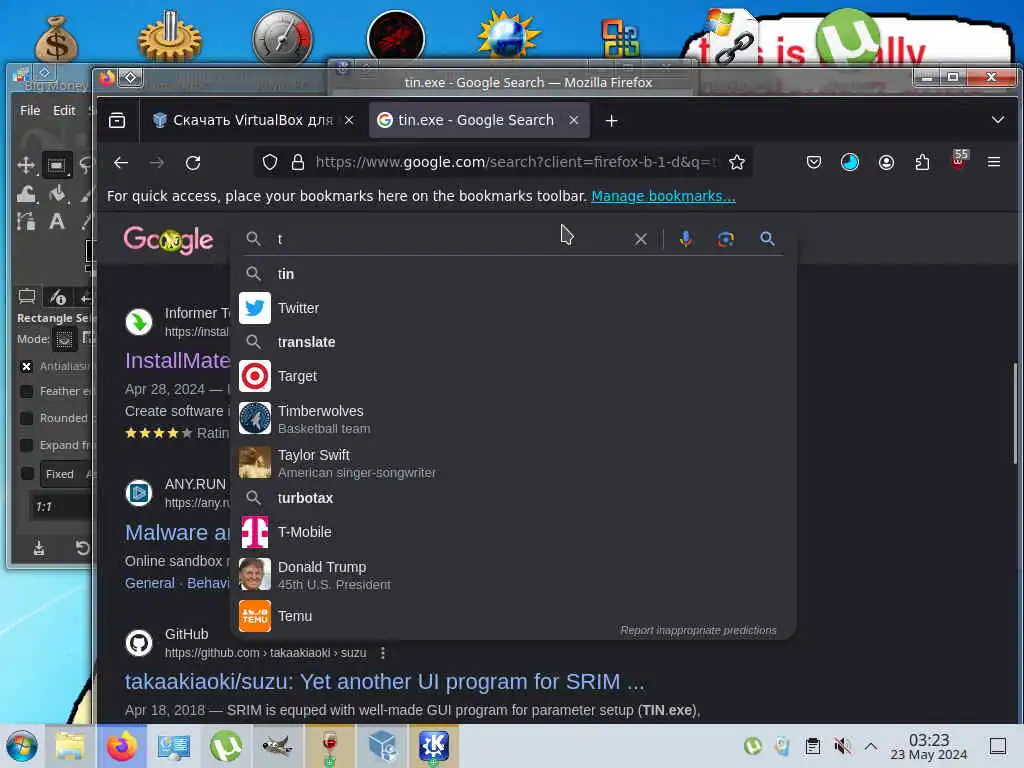Choose the 'turbotax' suggestion
1024x768 pixels.
[513, 498]
